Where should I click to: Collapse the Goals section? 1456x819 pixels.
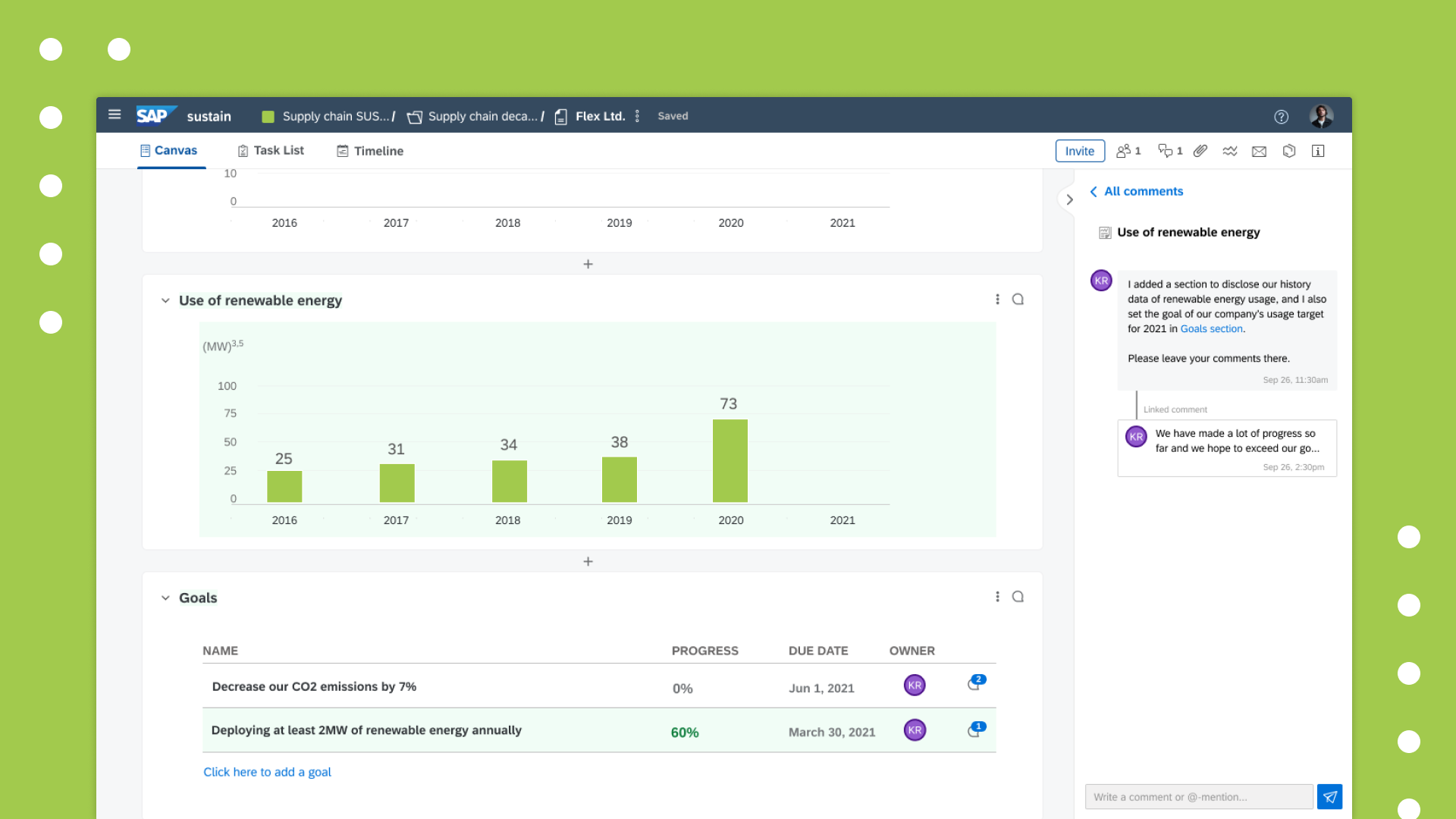[x=165, y=598]
